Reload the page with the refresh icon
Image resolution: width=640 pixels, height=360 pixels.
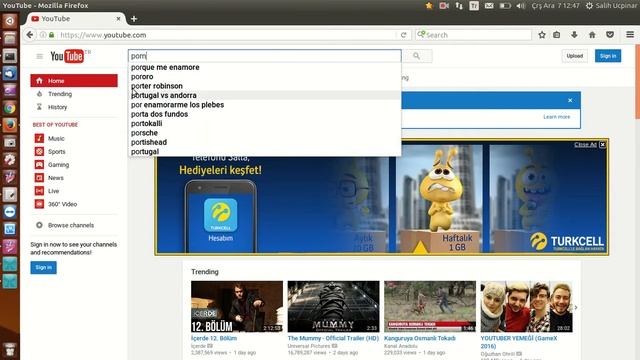(403, 35)
